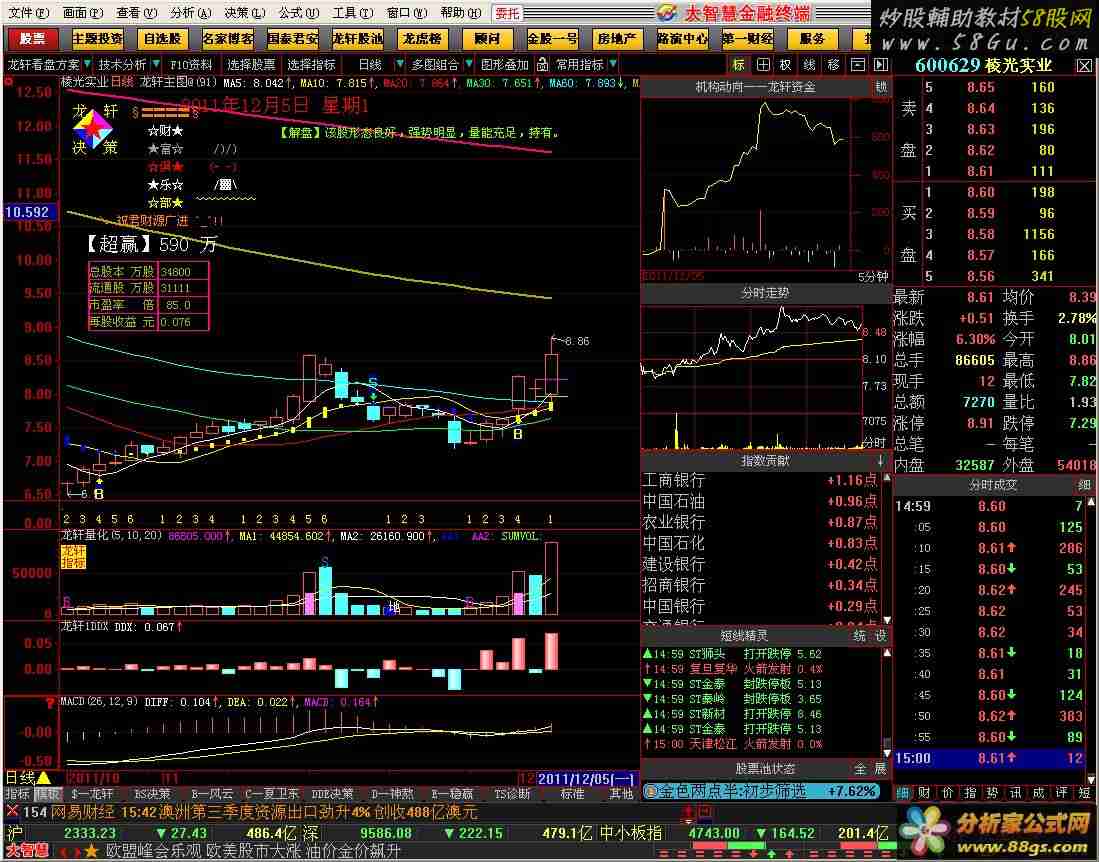Screen dimensions: 1099x862
Task: Select the $一龙轩 template tab
Action: pos(92,794)
